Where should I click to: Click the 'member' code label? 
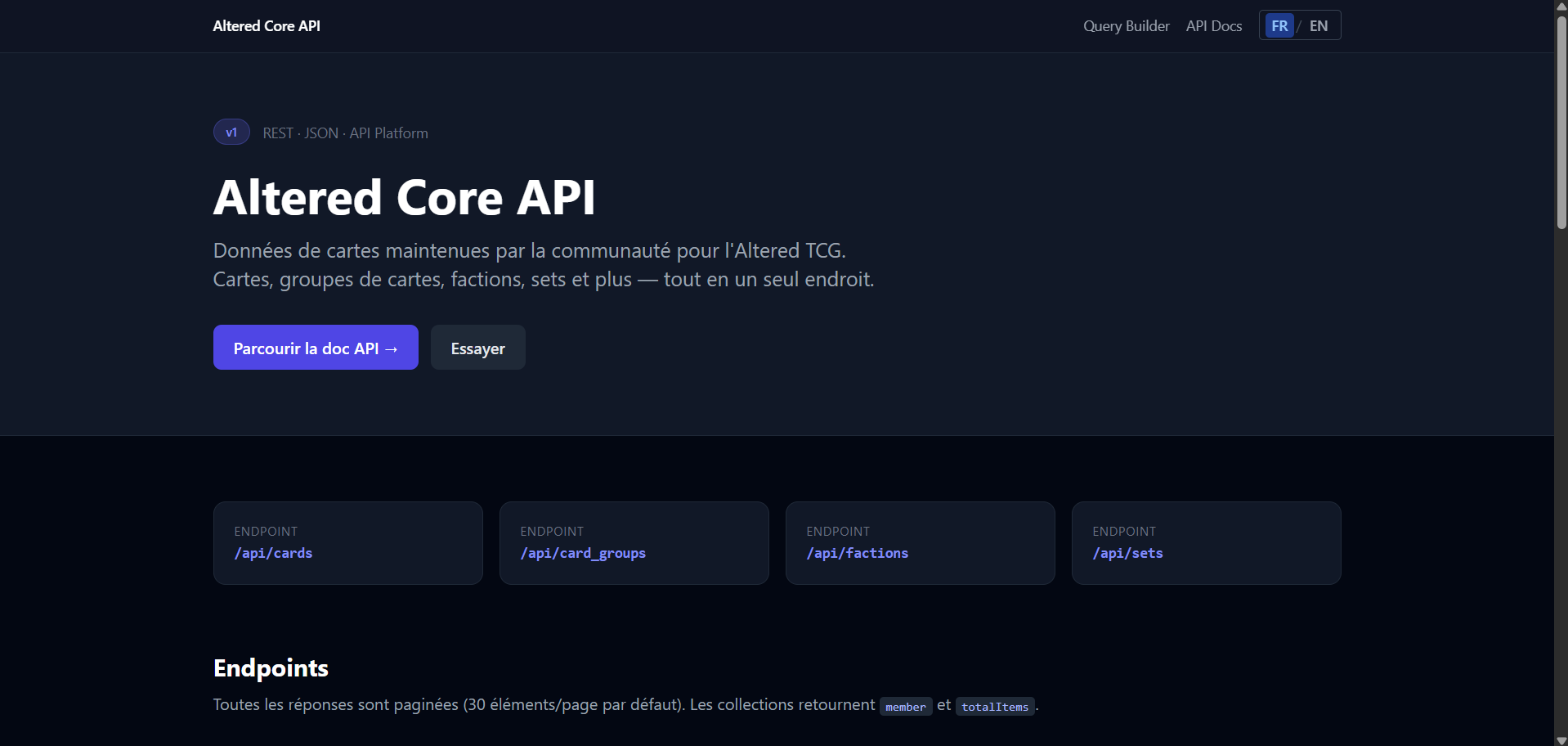[x=906, y=707]
